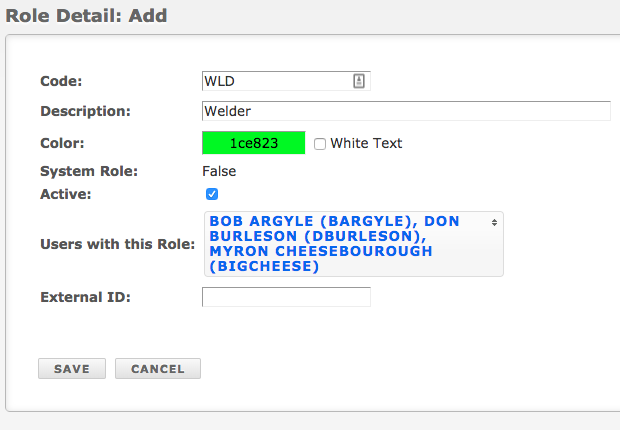
Task: Expand the Users with this Role selector
Action: pos(354,244)
